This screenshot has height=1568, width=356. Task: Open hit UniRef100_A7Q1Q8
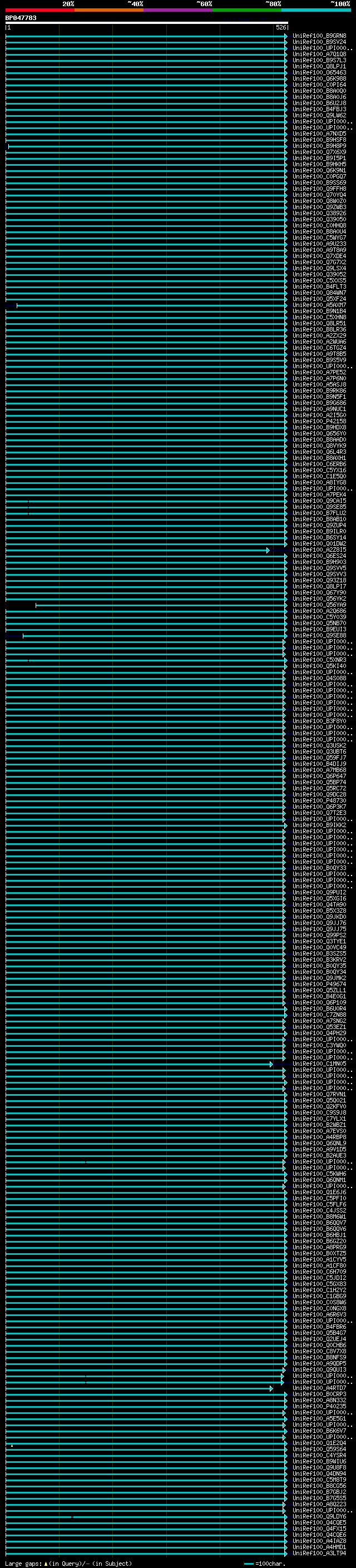[319, 54]
